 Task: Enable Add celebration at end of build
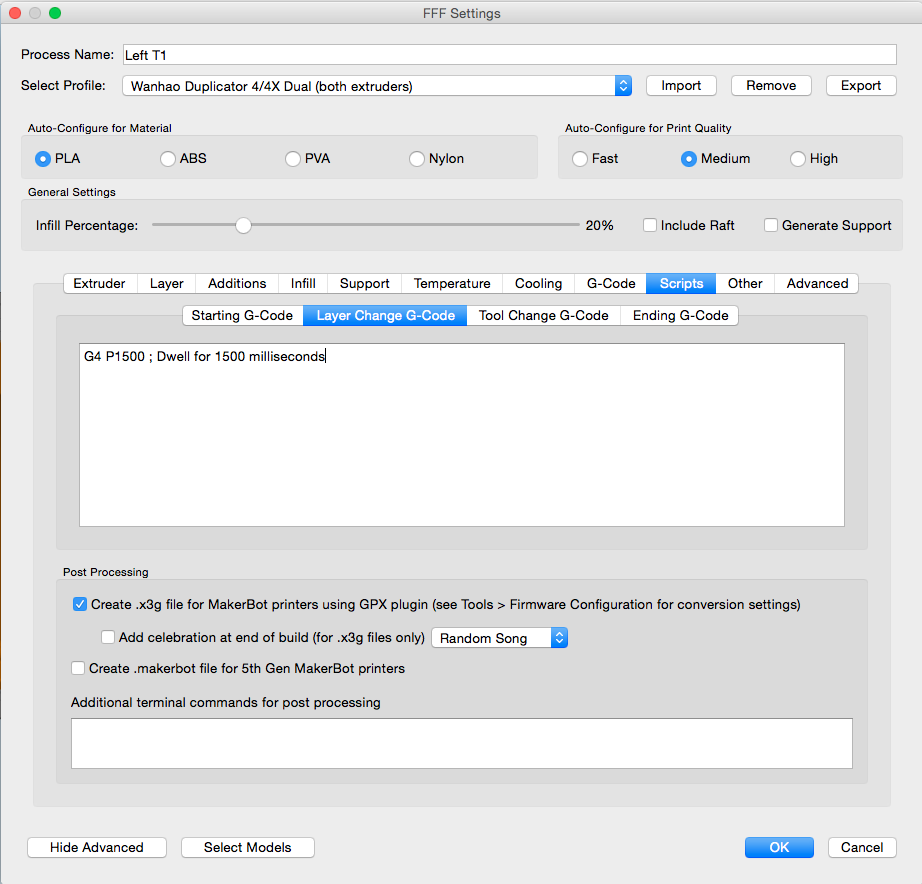click(108, 637)
